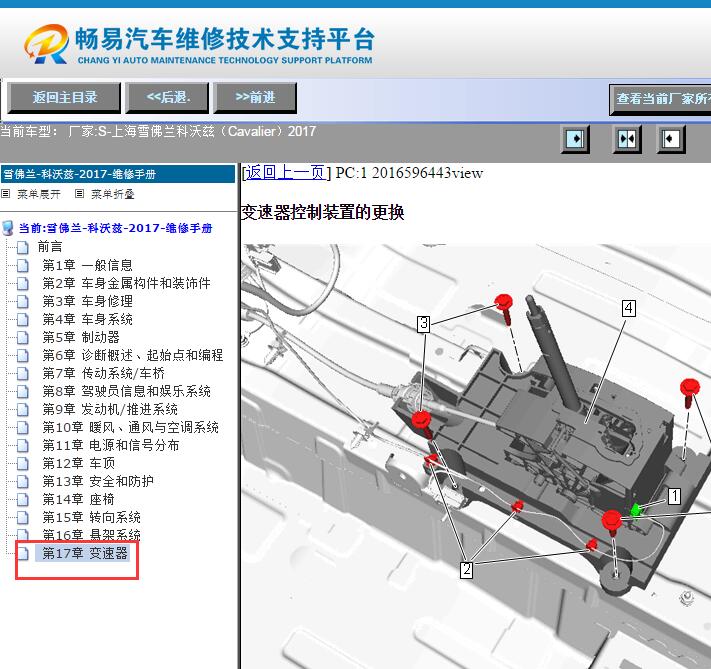Screen dimensions: 711x669
Task: Click the page icon beside 前言
Action: [x=23, y=247]
